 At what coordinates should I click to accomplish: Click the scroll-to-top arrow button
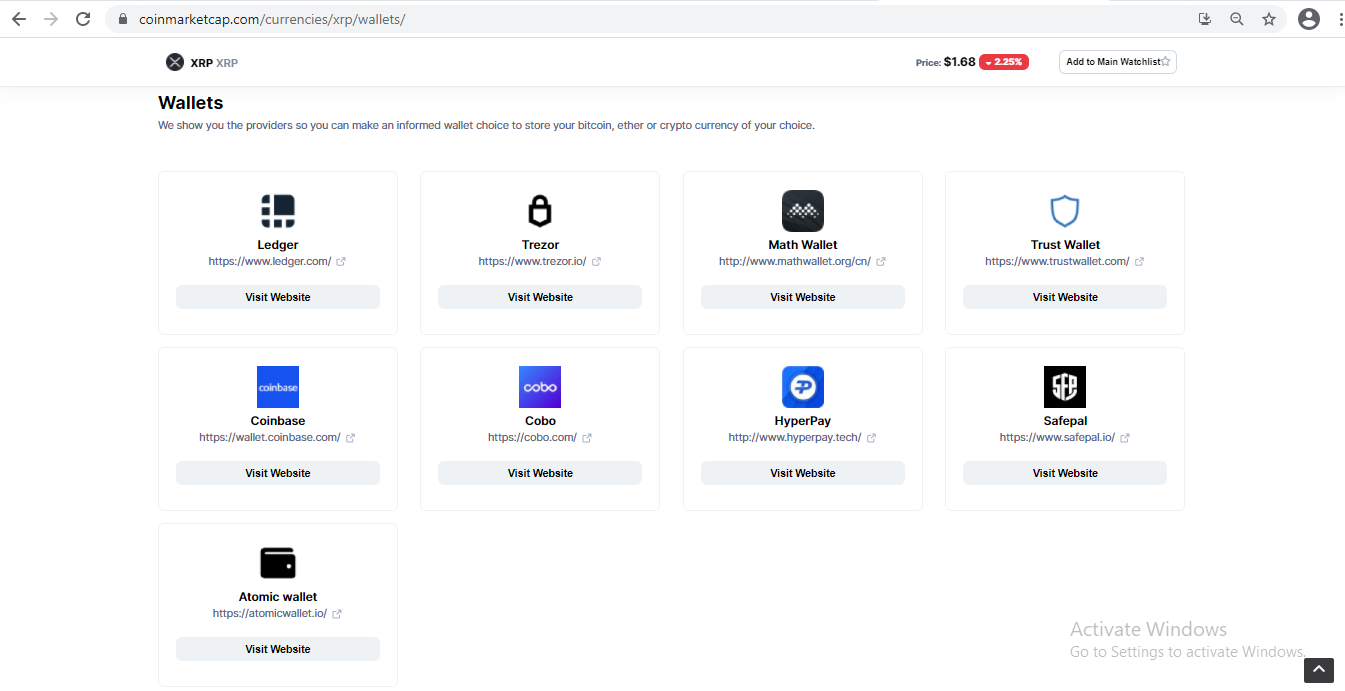1318,670
